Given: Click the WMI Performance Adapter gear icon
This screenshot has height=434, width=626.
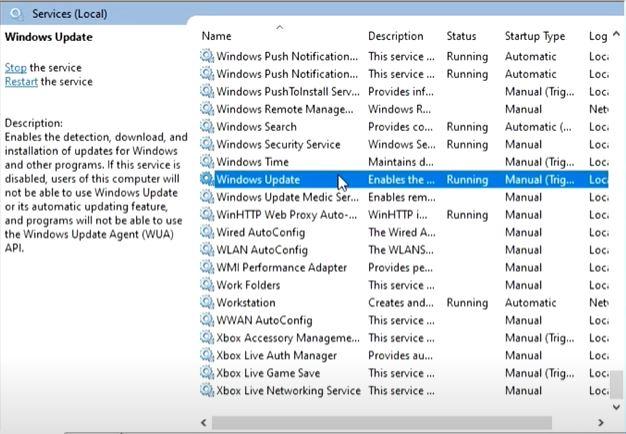Looking at the screenshot, I should click(207, 267).
